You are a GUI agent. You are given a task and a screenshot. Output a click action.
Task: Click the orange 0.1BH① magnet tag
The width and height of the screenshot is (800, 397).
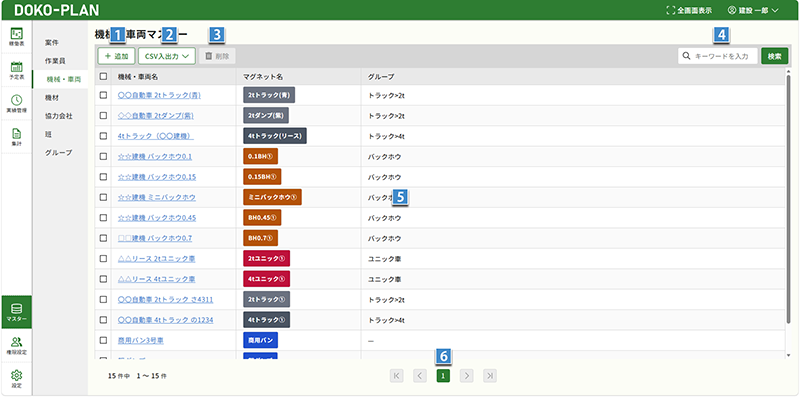point(260,156)
